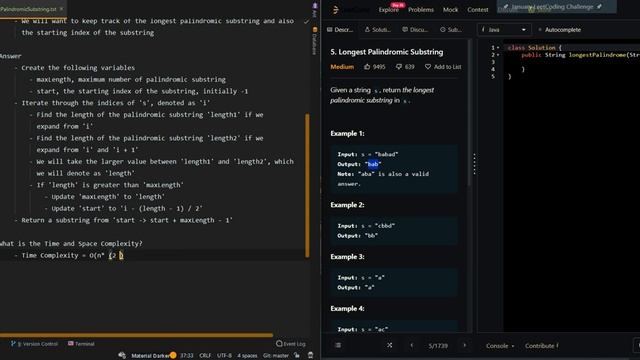Viewport: 640px width, 360px height.
Task: Click the Solution tab flask icon
Action: [367, 29]
